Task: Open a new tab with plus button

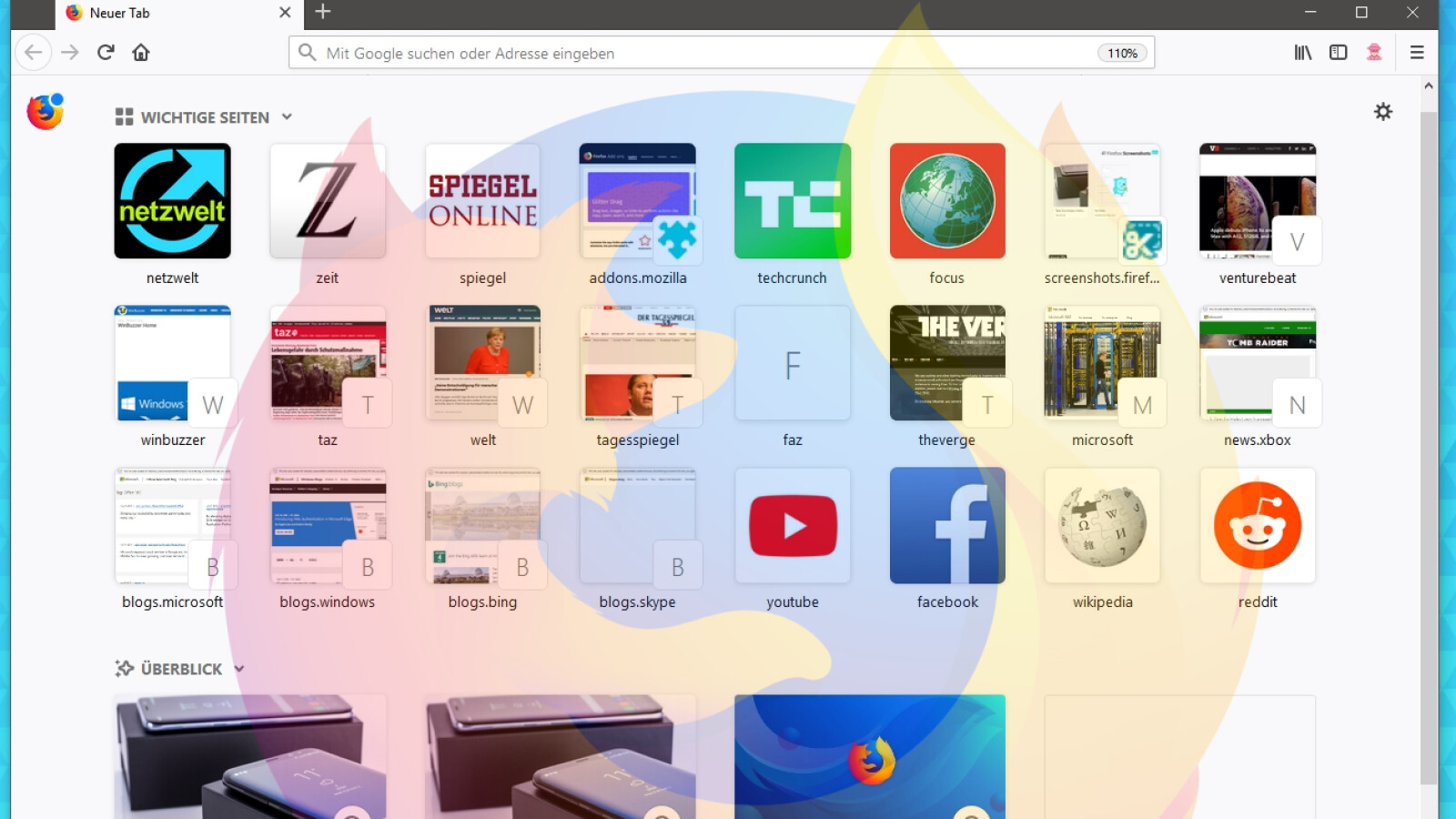Action: click(322, 12)
